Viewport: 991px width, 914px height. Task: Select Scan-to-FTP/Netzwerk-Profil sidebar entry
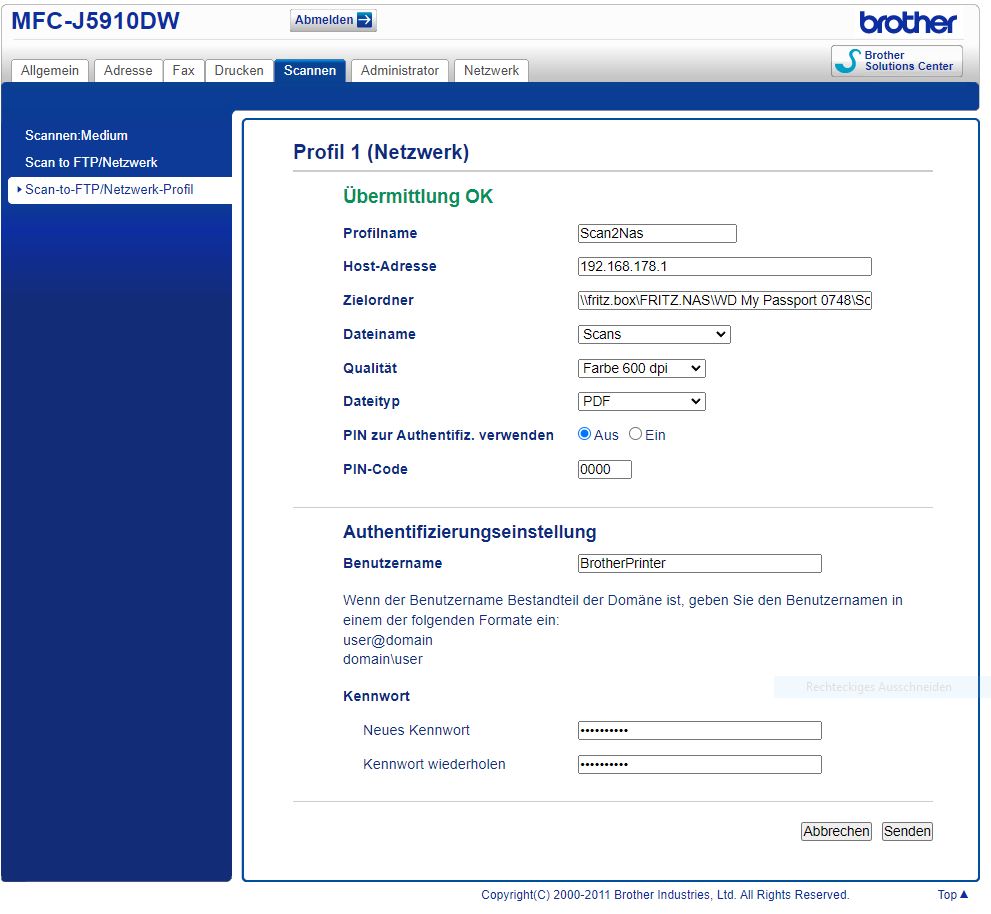click(x=120, y=190)
